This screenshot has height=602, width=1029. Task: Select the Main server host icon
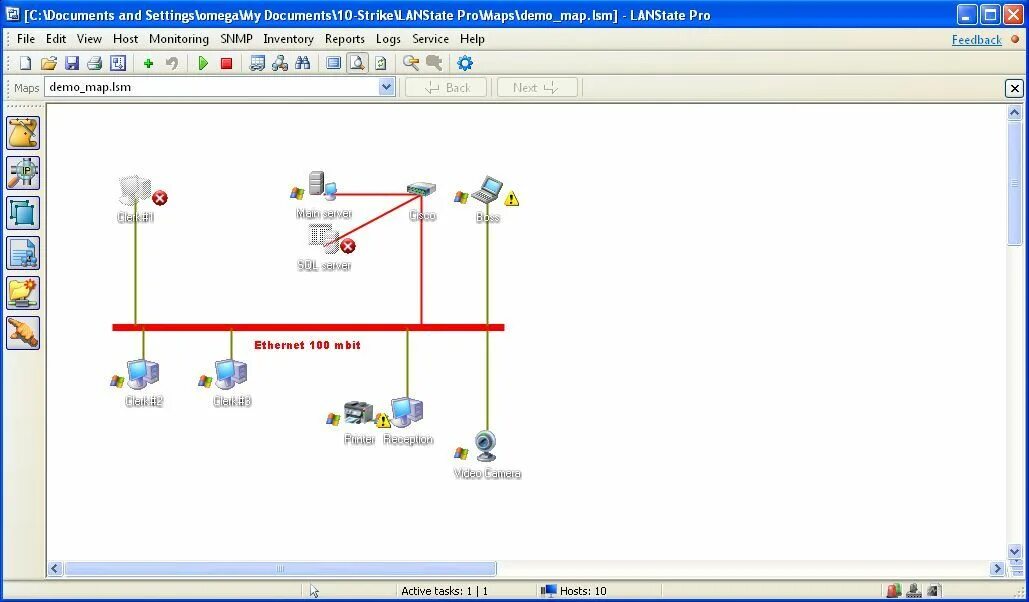322,185
